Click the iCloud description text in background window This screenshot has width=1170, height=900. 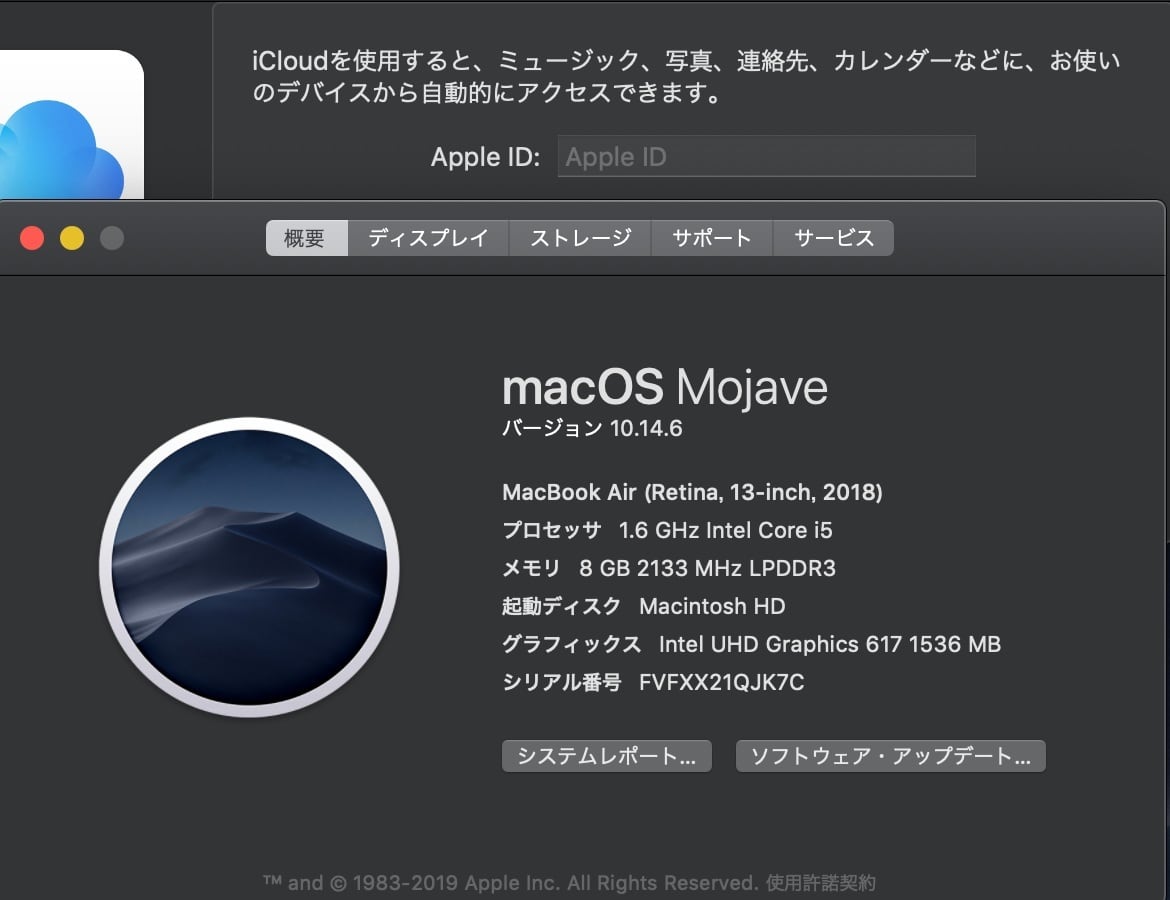[686, 76]
